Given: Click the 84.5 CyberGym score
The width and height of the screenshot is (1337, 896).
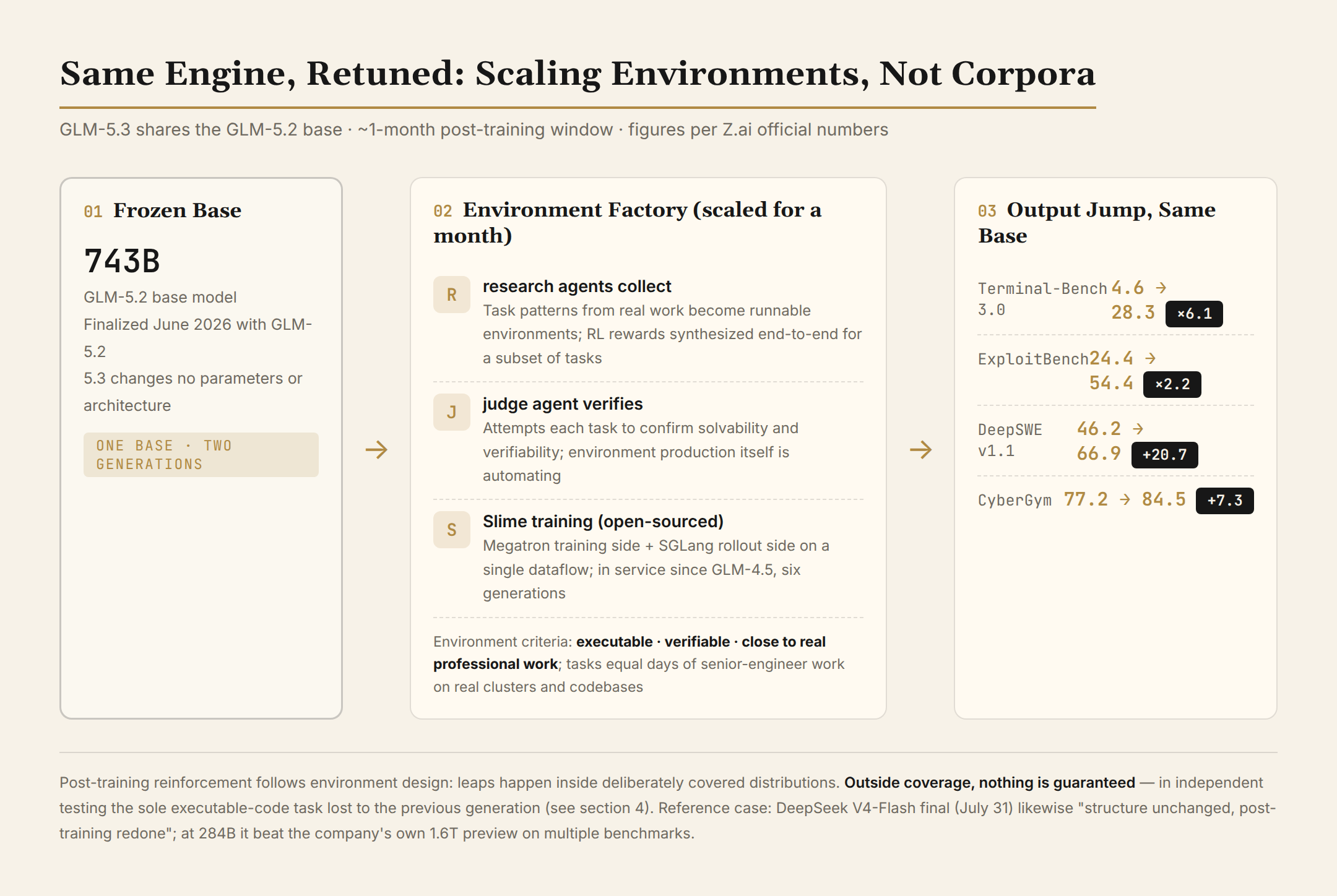Looking at the screenshot, I should tap(1164, 499).
